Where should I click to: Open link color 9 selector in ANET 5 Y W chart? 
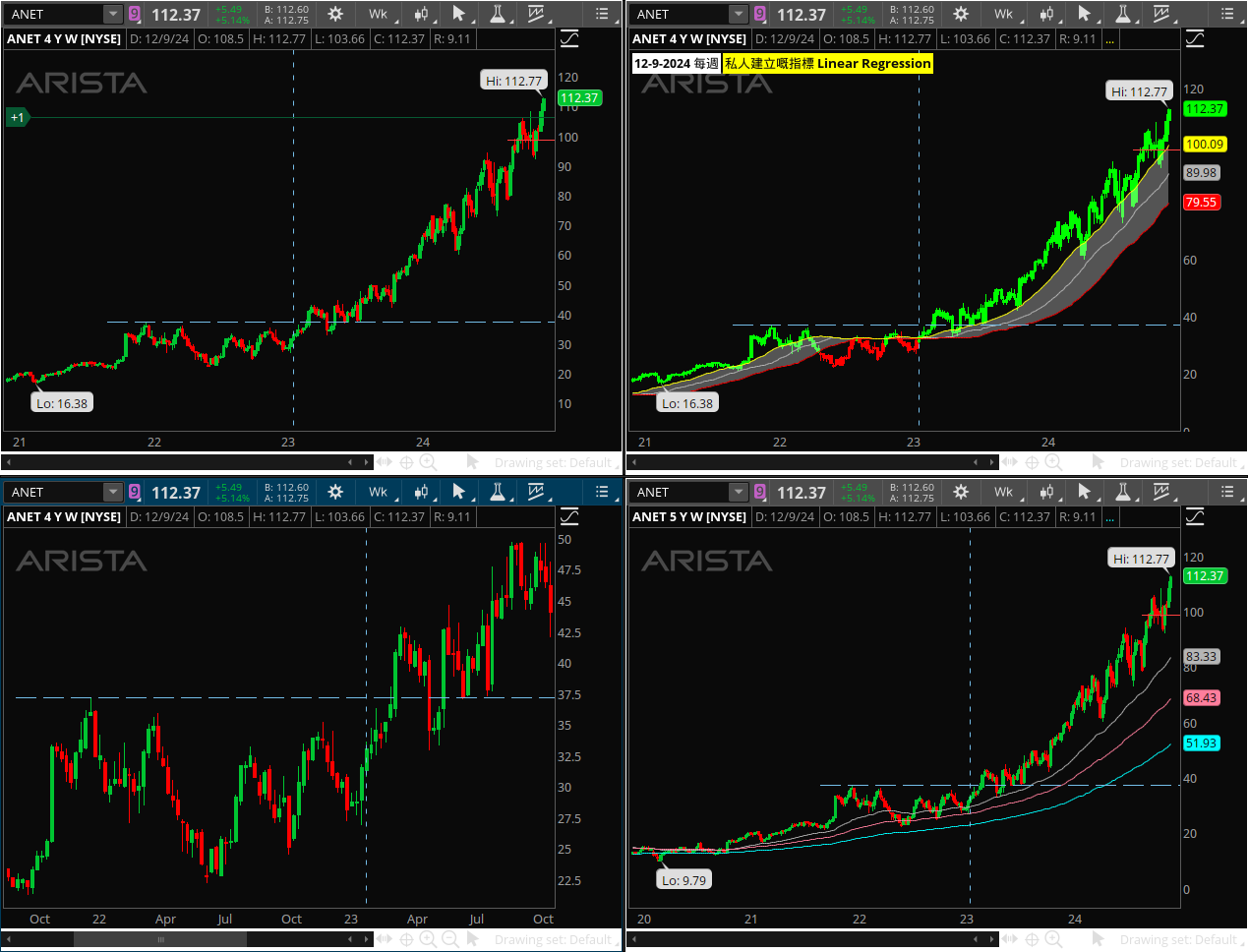pyautogui.click(x=760, y=492)
